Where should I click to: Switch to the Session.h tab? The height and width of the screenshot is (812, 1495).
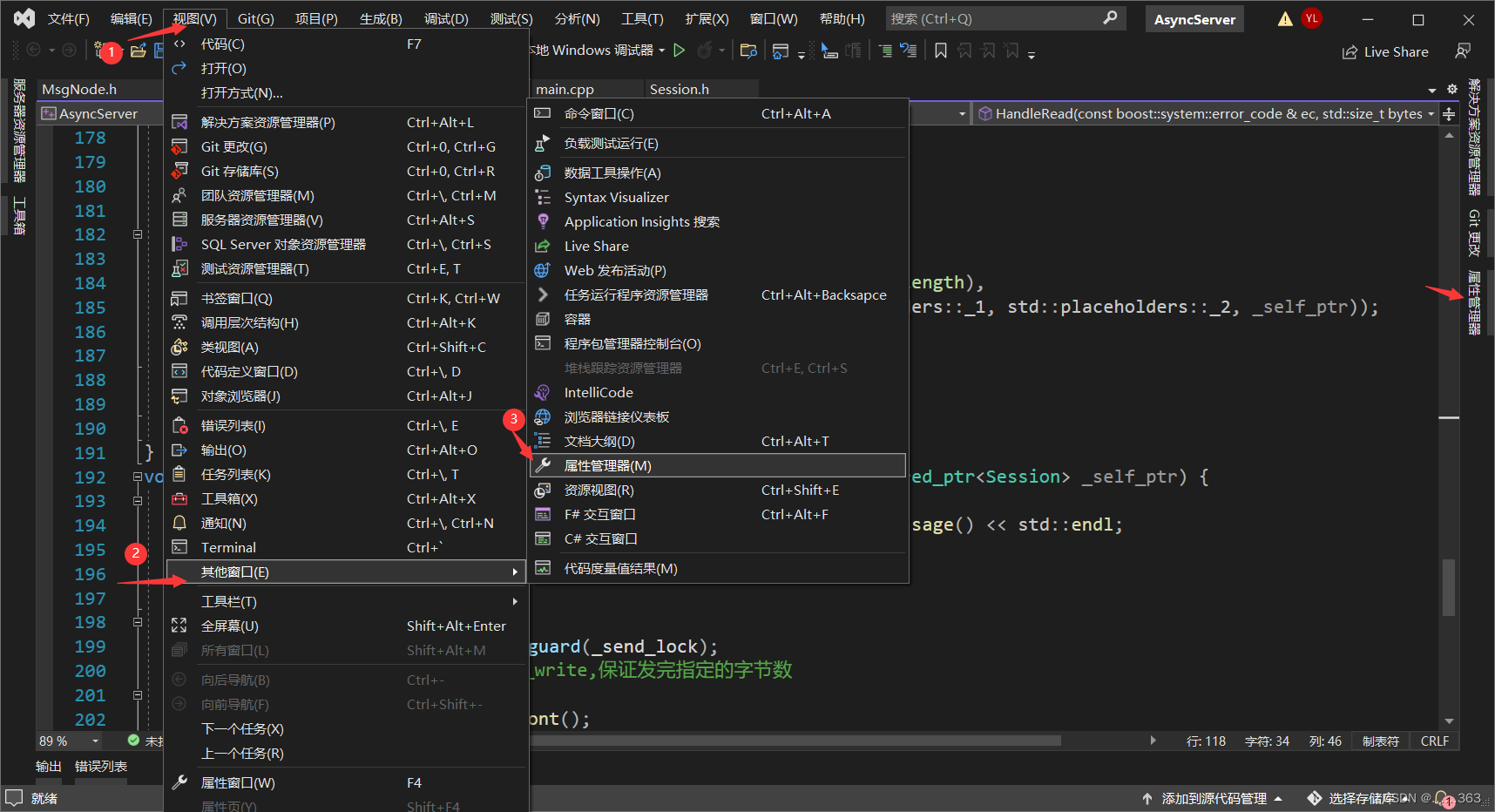[x=680, y=89]
